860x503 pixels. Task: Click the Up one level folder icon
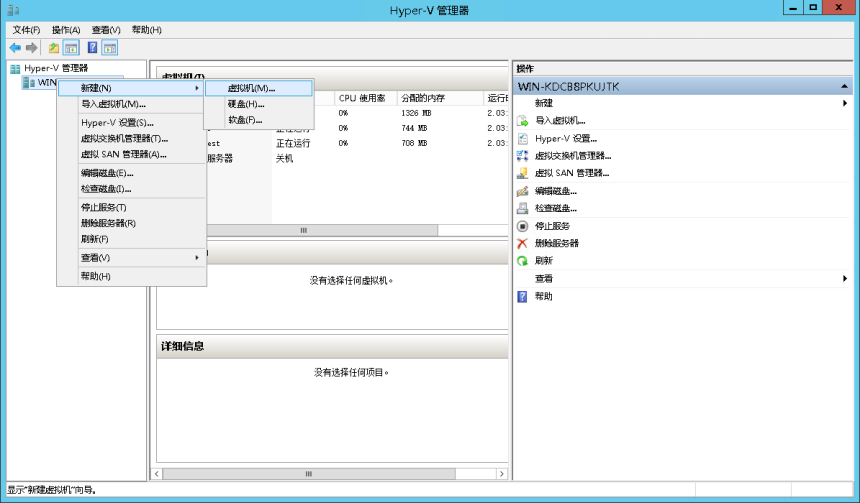[54, 48]
